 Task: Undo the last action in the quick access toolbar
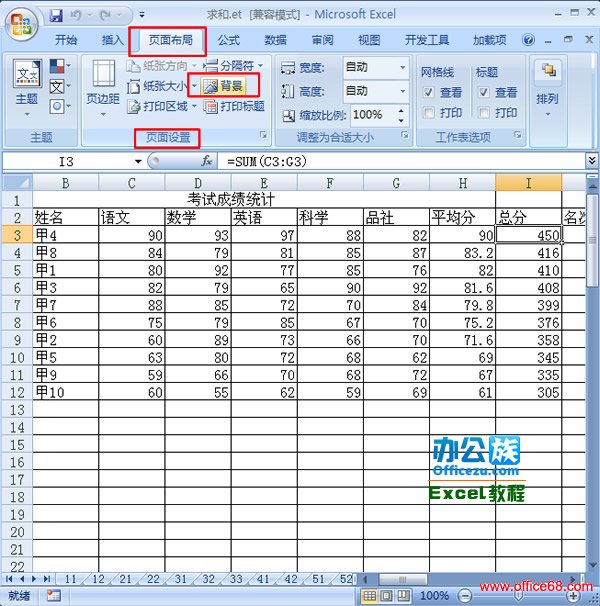[76, 15]
